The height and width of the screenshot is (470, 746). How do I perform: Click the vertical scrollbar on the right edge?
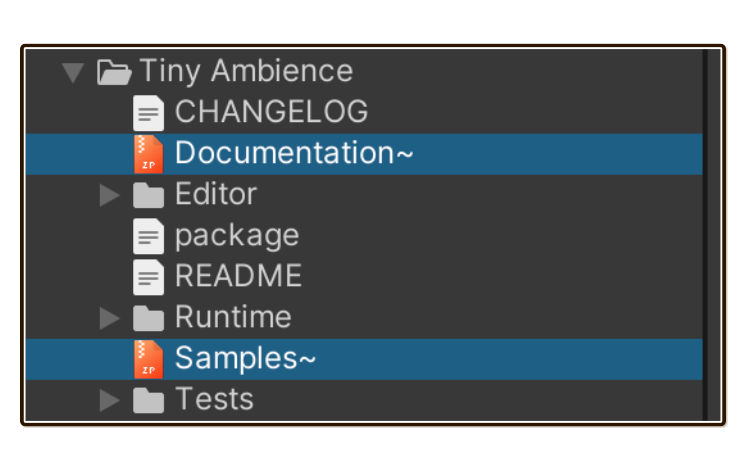tap(705, 235)
